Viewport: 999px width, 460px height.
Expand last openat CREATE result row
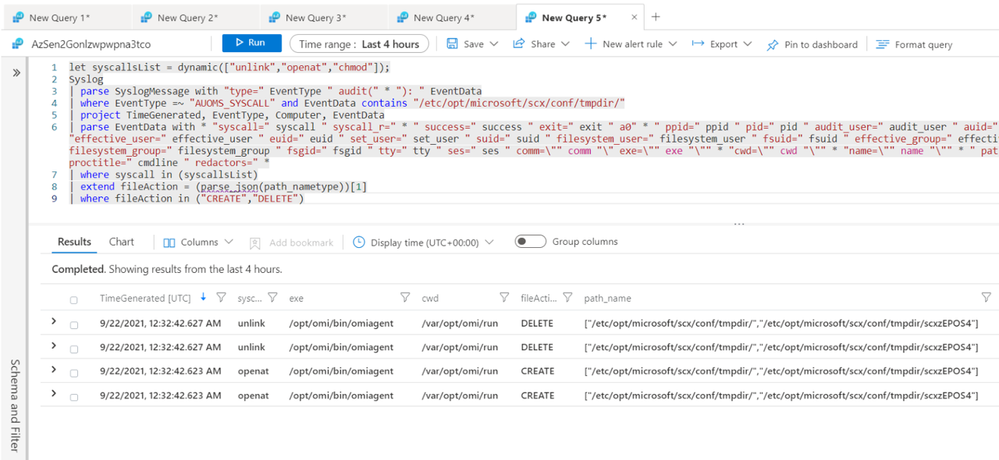(x=54, y=394)
